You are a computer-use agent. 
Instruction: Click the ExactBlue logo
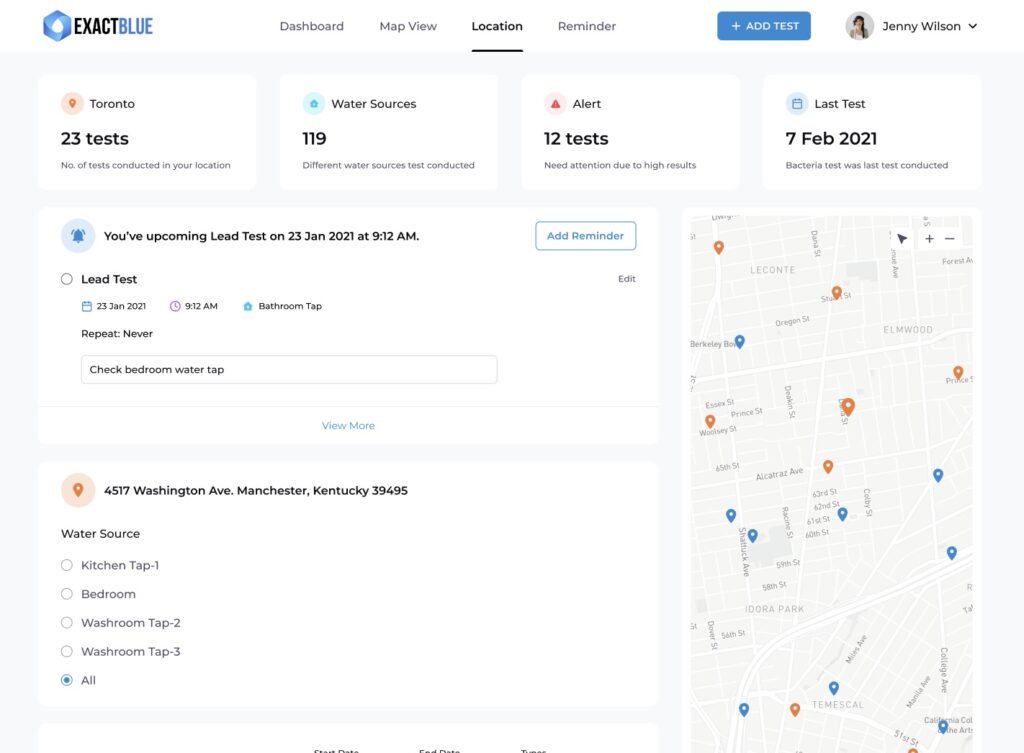(98, 26)
